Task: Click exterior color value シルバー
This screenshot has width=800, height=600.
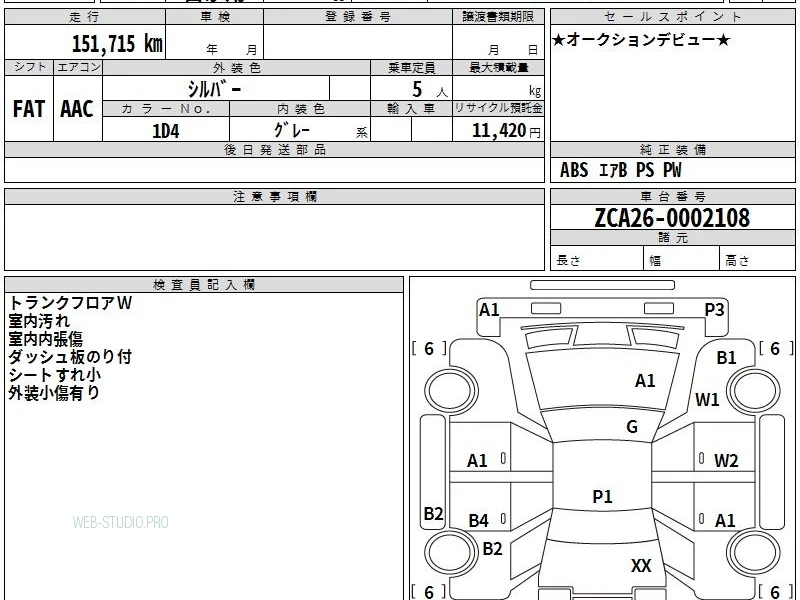Action: 214,89
